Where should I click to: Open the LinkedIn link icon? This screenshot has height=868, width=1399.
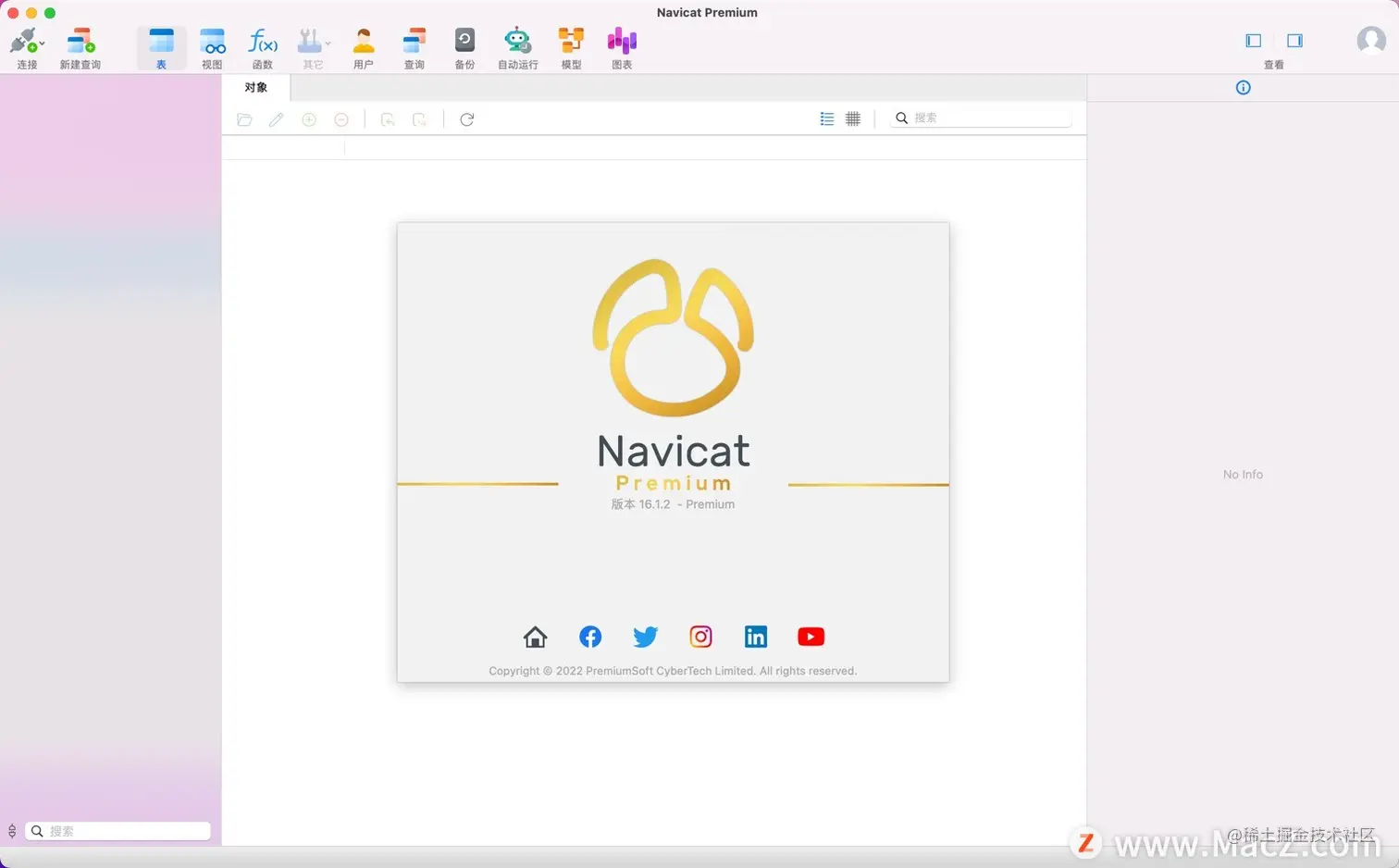click(756, 637)
